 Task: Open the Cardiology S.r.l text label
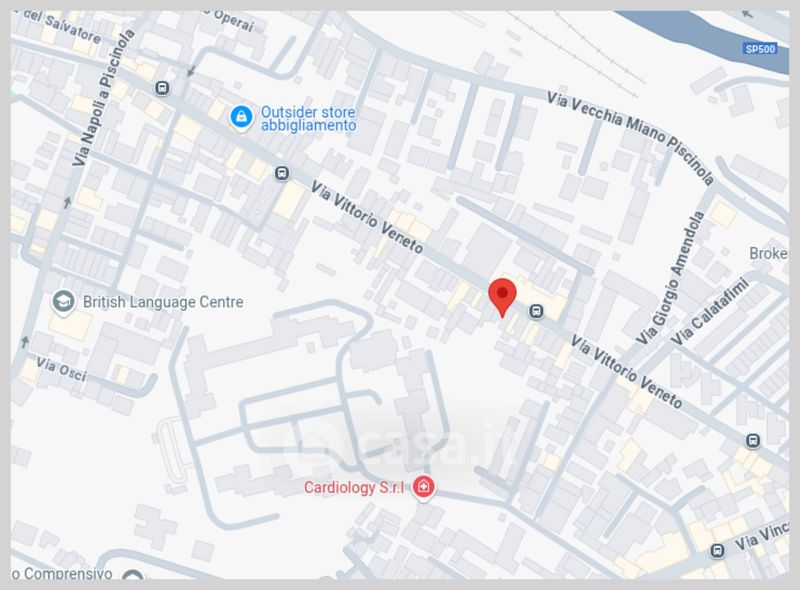(354, 487)
